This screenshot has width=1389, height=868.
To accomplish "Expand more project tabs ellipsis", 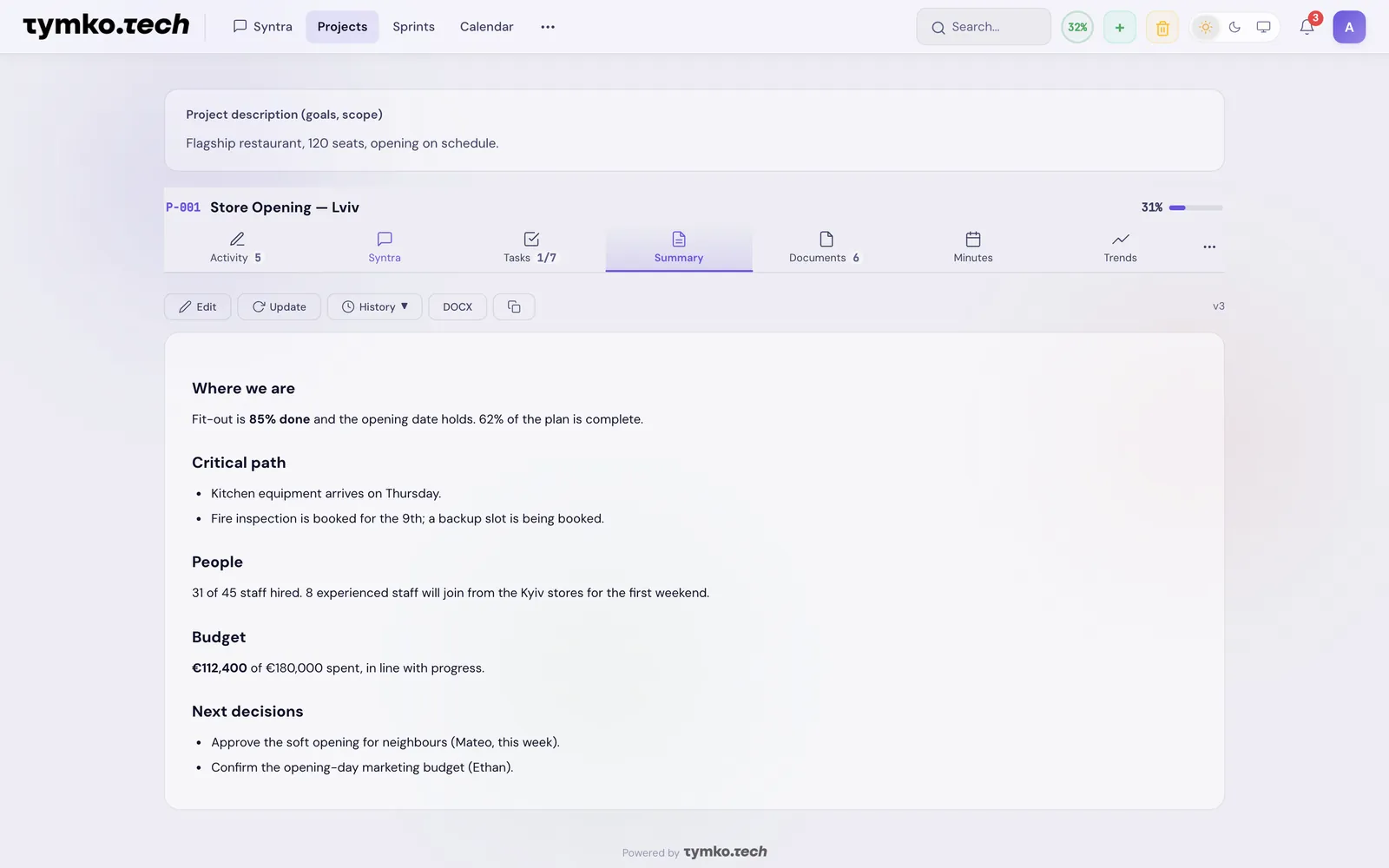I will point(1209,247).
